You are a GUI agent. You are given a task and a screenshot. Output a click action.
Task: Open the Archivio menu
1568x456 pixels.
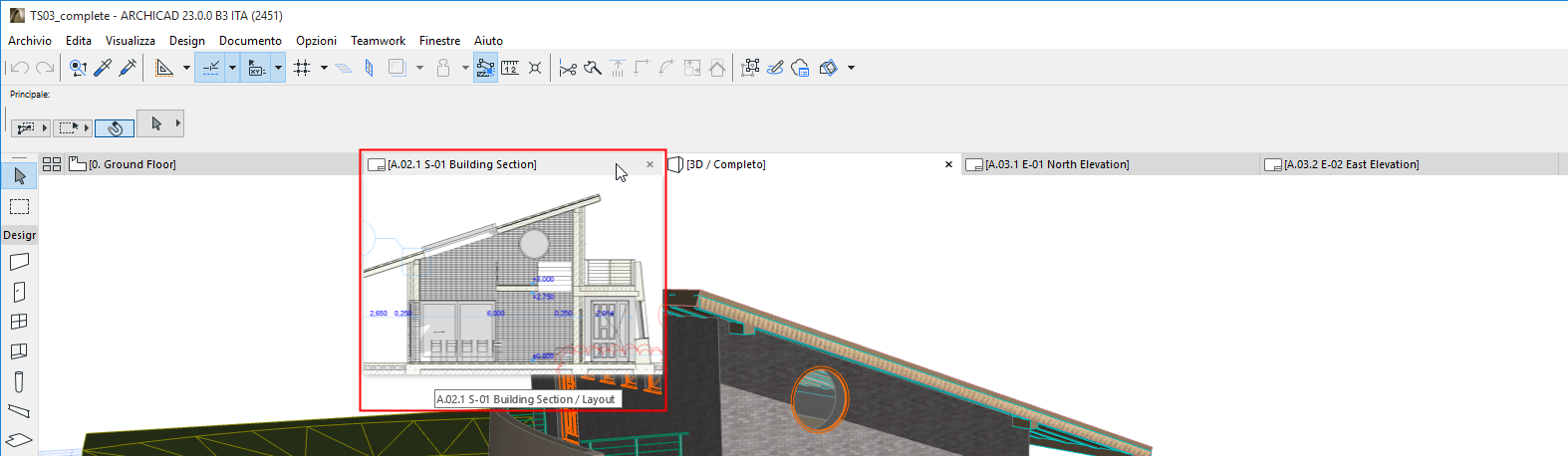pos(30,41)
